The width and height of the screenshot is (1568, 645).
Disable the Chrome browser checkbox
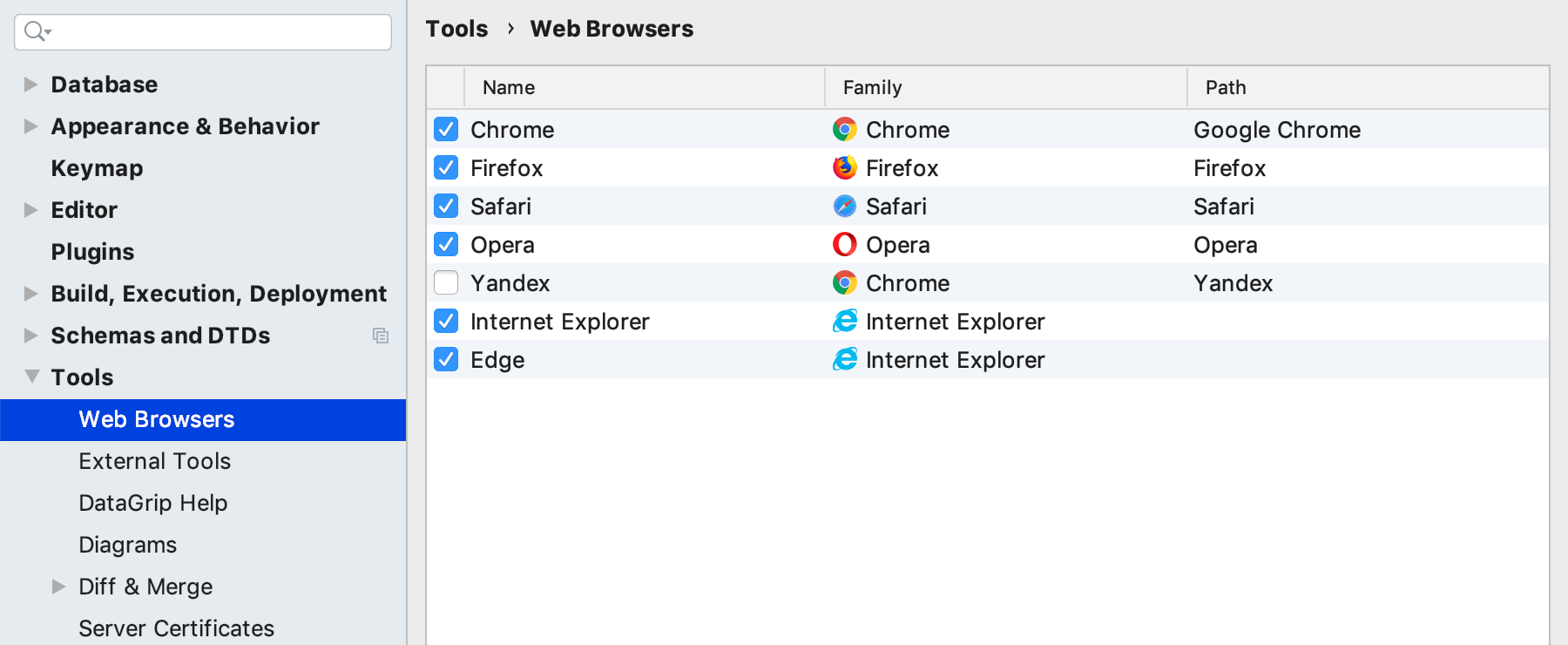(445, 129)
